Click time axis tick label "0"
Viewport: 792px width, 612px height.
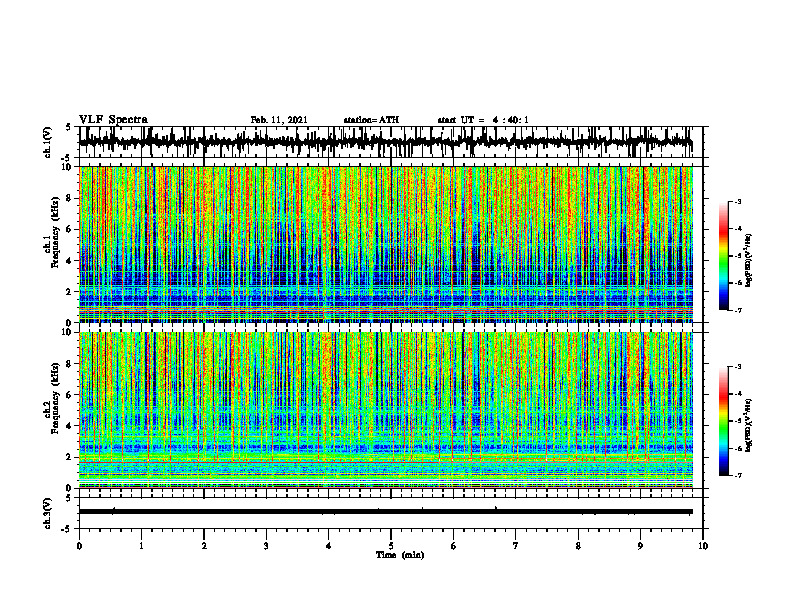pyautogui.click(x=79, y=546)
